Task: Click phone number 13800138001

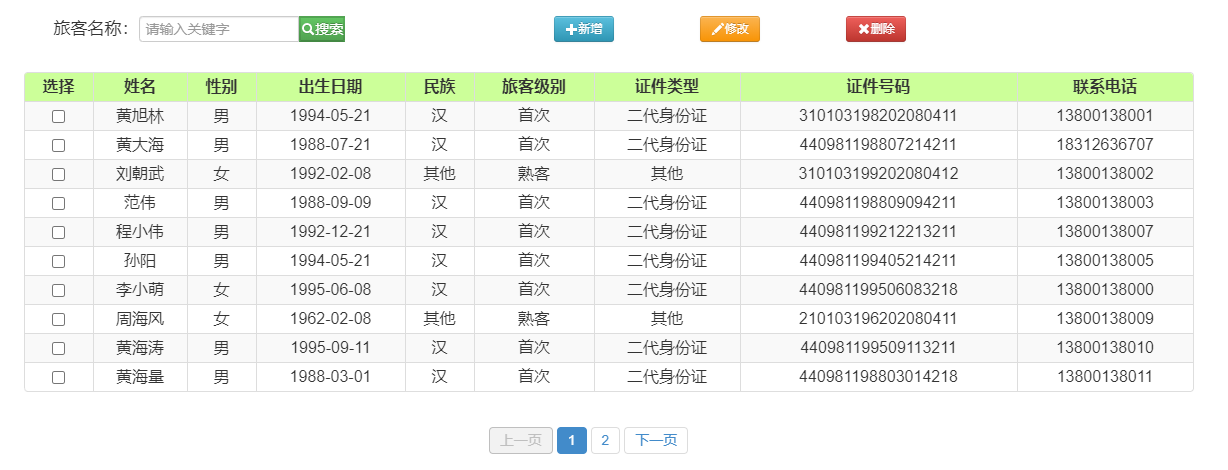Action: [x=1105, y=116]
